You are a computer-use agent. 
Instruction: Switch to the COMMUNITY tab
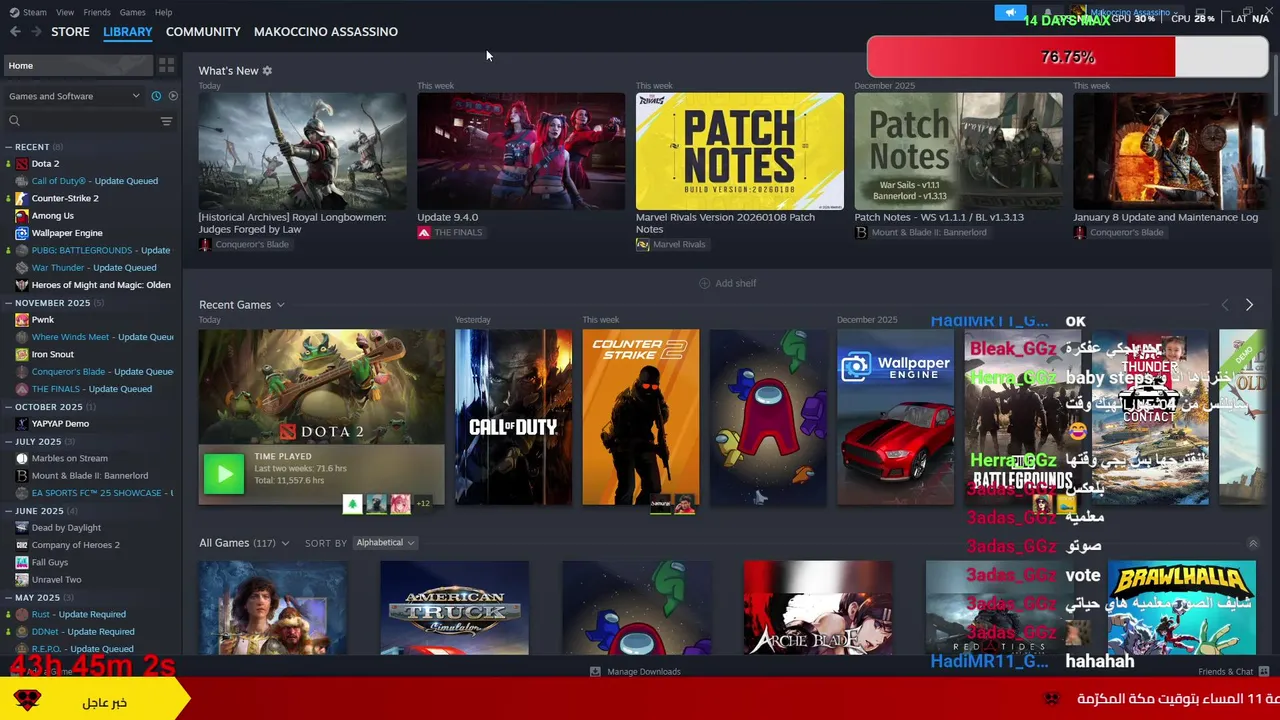tap(203, 32)
